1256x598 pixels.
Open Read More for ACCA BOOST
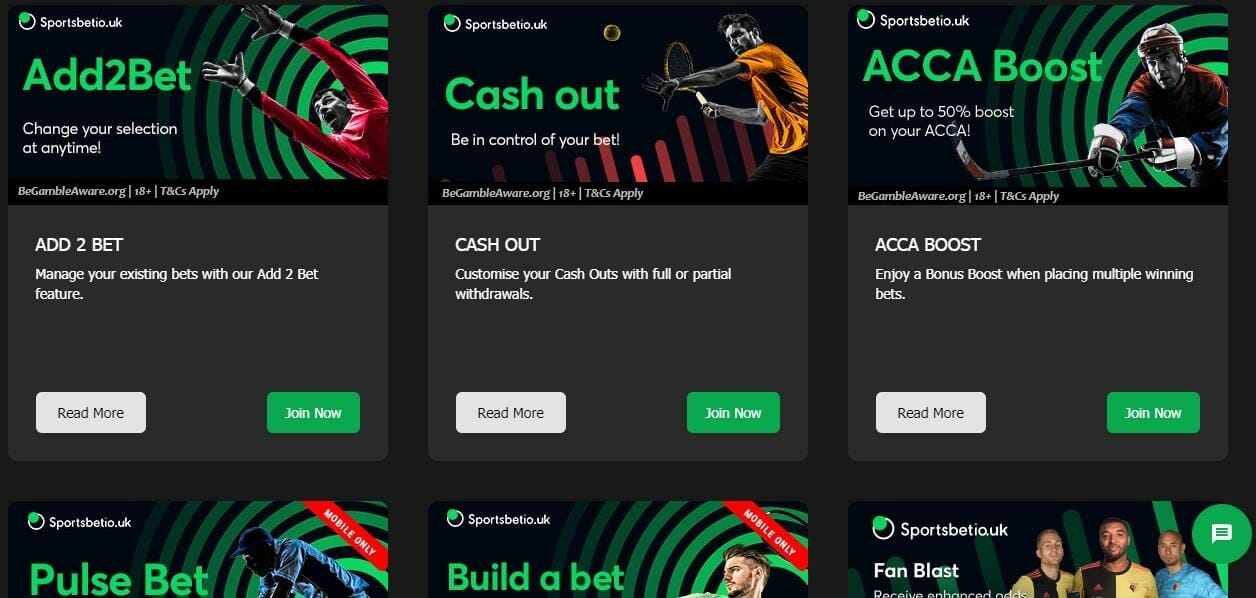point(931,413)
